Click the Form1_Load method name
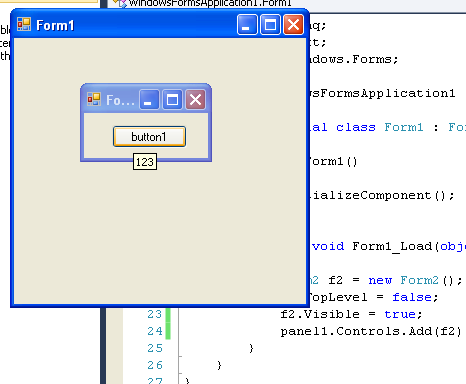This screenshot has width=466, height=384. click(x=392, y=246)
